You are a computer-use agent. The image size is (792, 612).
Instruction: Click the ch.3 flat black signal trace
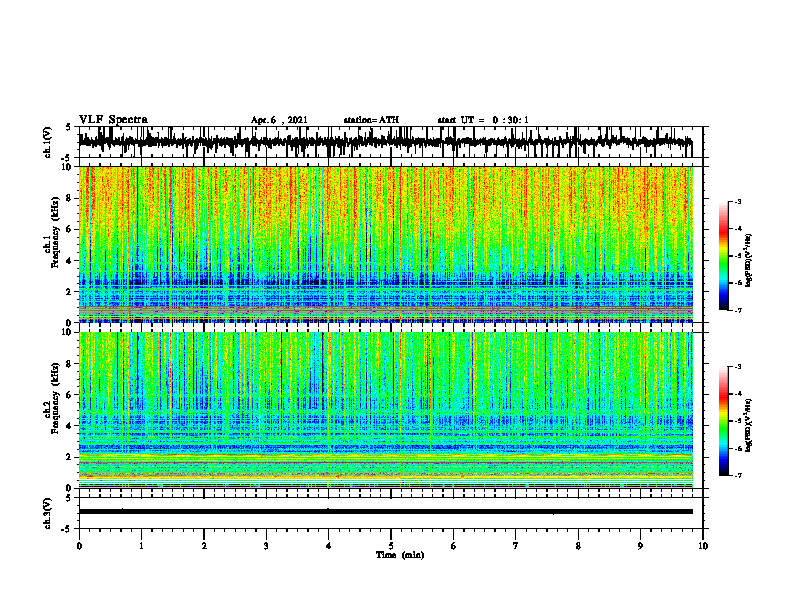(385, 512)
